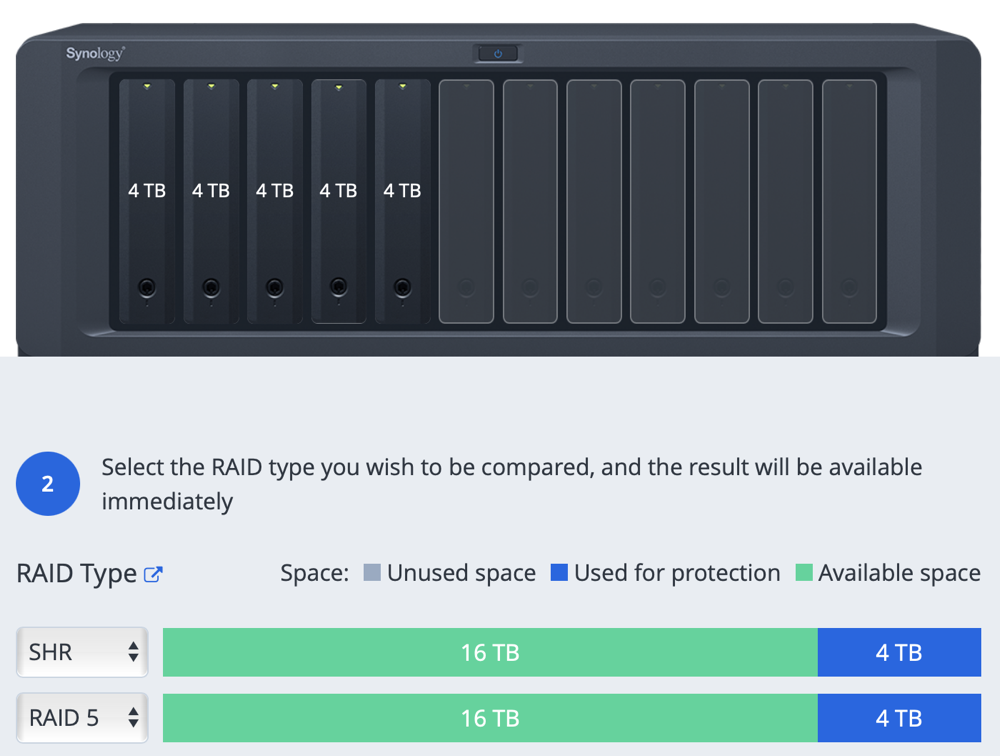
Task: Click the sixth empty drive bay
Action: pos(466,200)
